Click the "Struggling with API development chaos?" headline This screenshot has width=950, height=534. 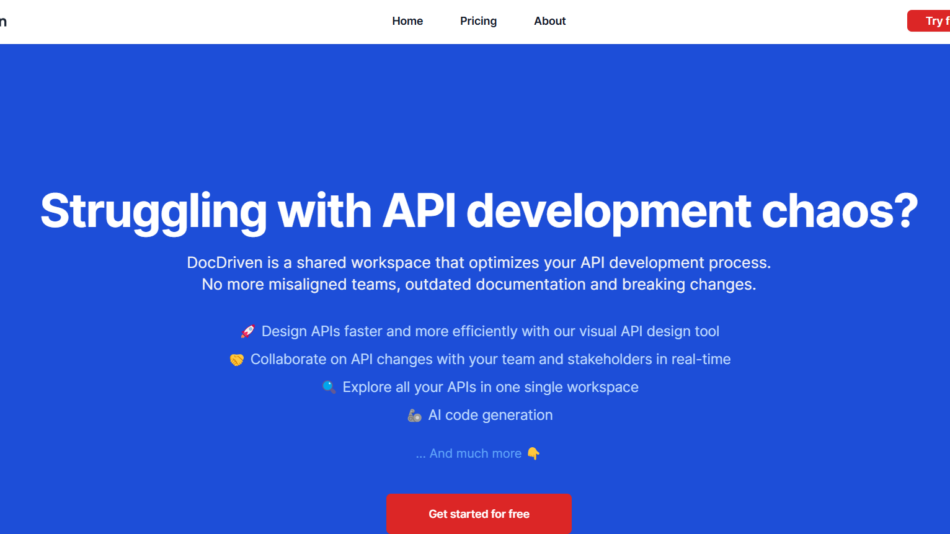point(478,211)
